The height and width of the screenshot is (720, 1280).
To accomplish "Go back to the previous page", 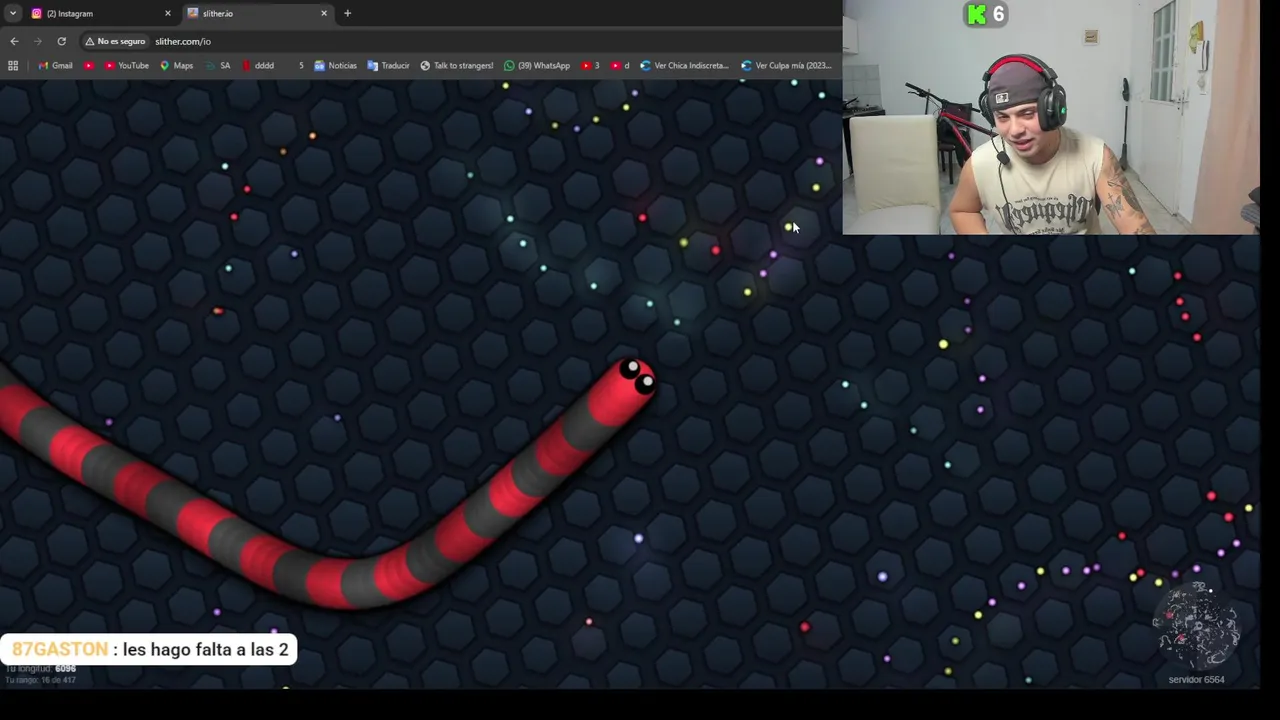I will point(14,41).
